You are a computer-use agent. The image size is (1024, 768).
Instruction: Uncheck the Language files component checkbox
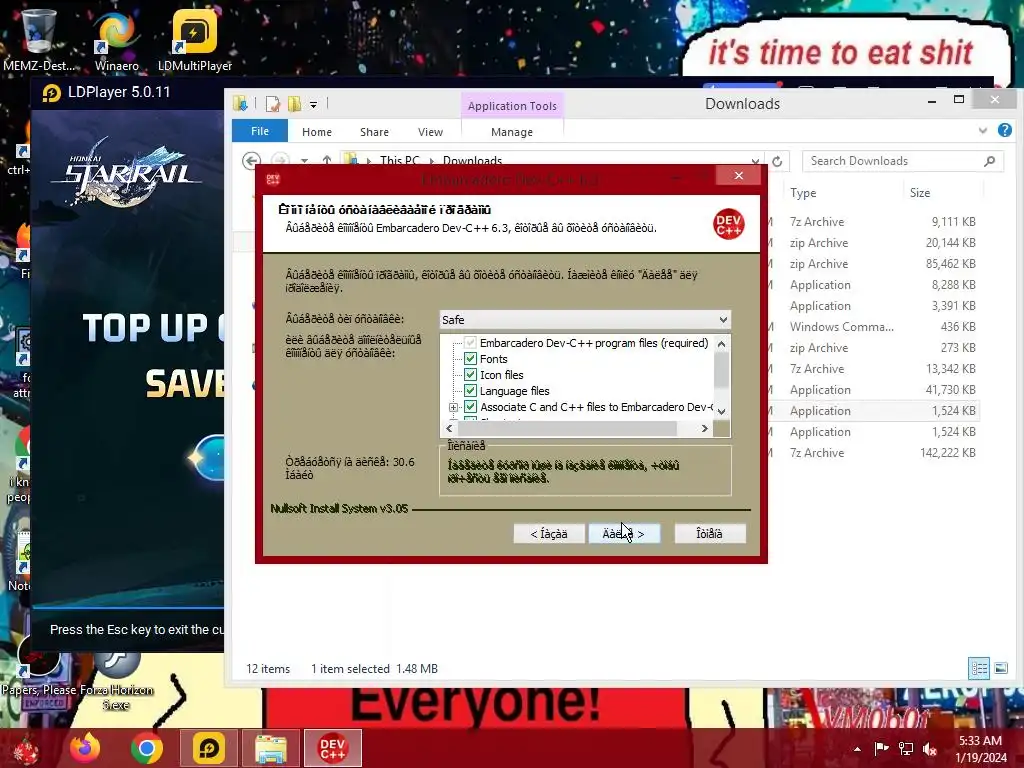click(470, 391)
